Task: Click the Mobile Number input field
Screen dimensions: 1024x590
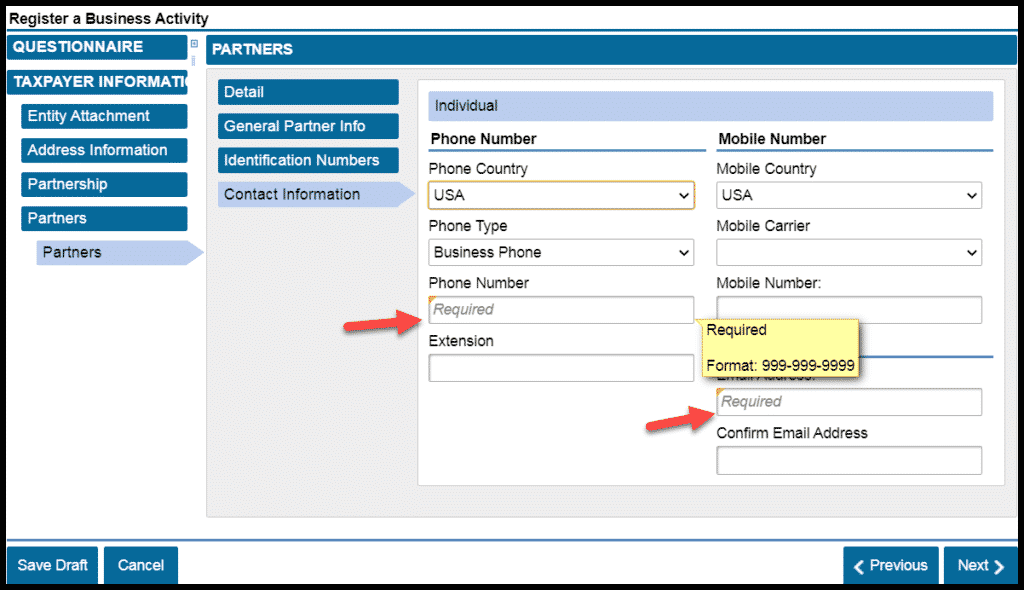Action: [849, 310]
